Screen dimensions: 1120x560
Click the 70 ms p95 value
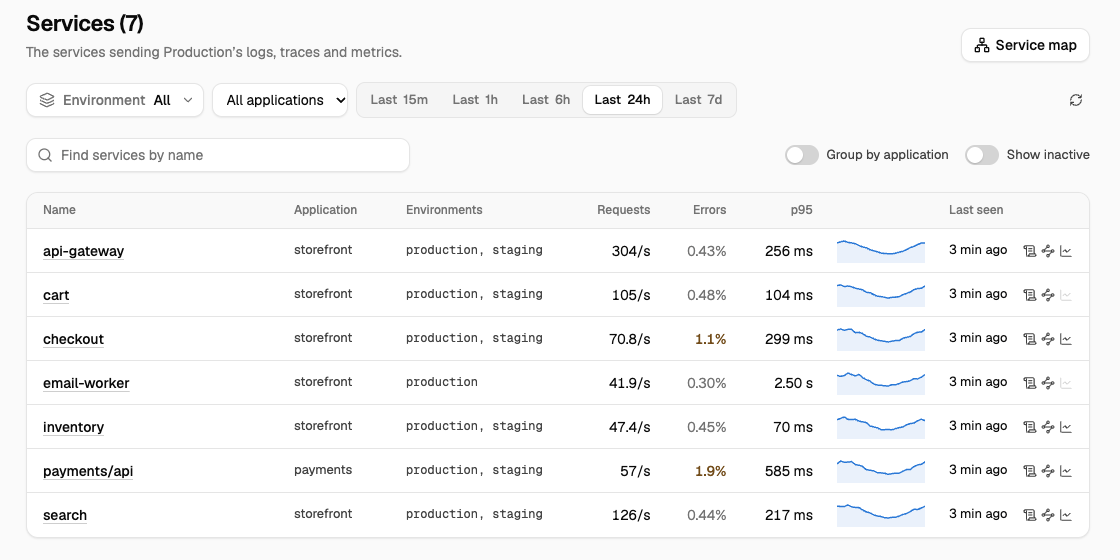(x=793, y=427)
